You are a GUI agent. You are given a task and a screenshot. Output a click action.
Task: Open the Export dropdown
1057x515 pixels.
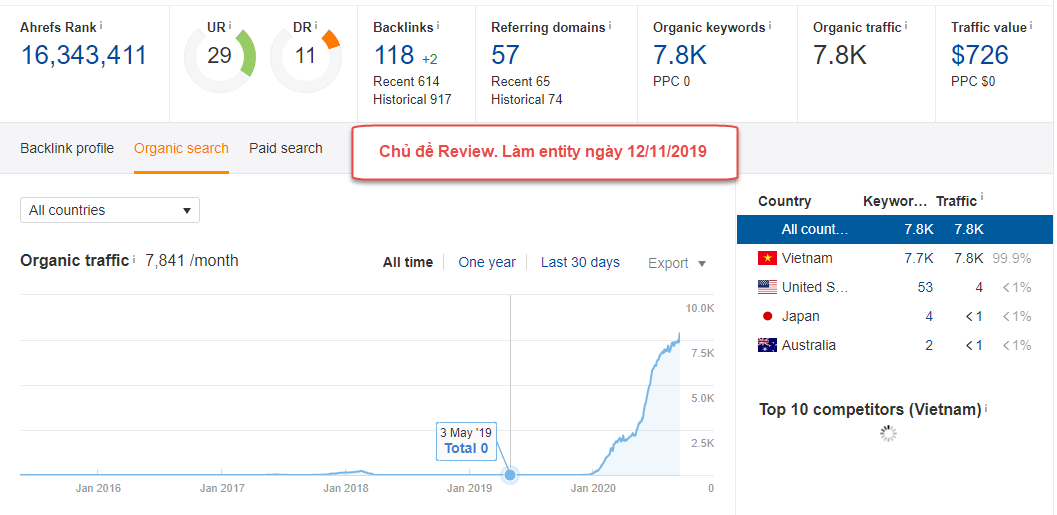click(x=677, y=263)
